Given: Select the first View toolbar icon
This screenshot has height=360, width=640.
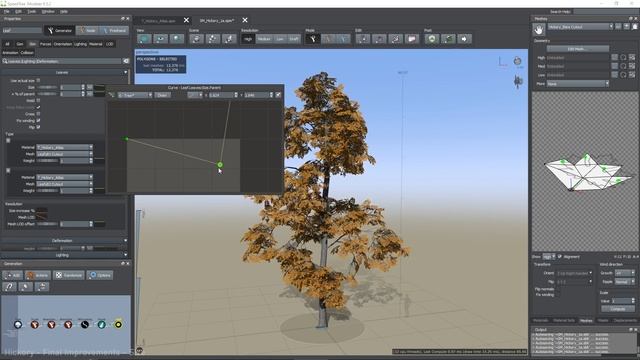Looking at the screenshot, I should (x=144, y=39).
